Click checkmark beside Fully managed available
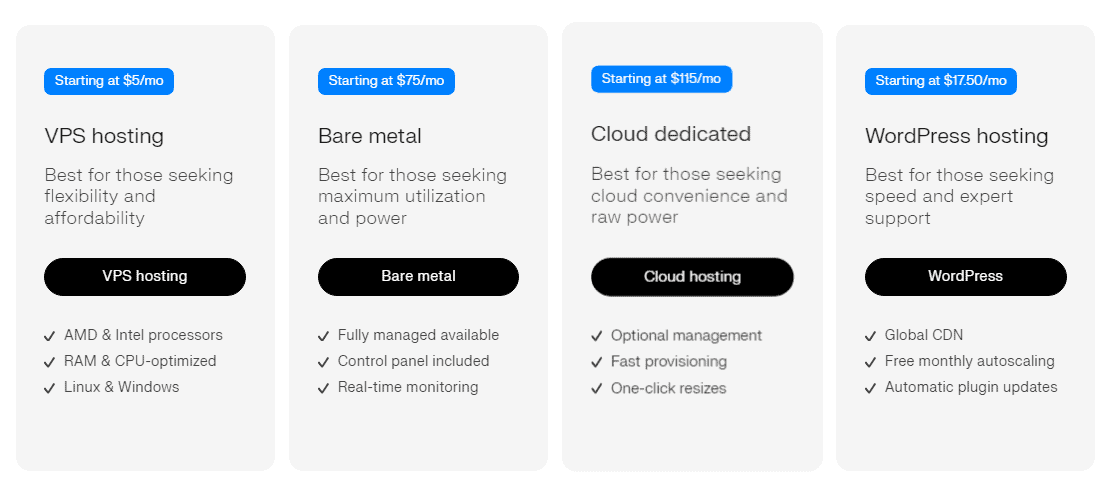The image size is (1106, 496). tap(324, 337)
